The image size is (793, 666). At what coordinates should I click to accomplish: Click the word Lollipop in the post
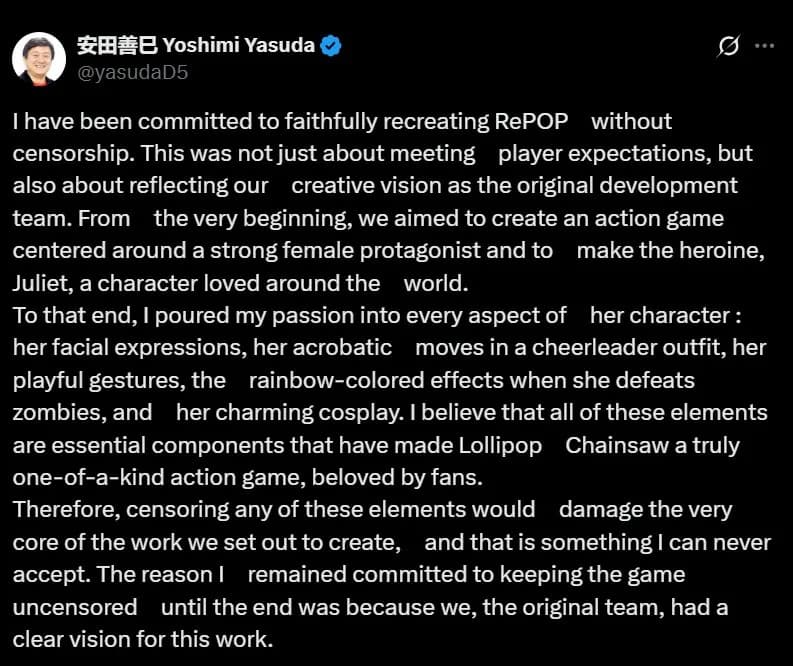tap(496, 445)
